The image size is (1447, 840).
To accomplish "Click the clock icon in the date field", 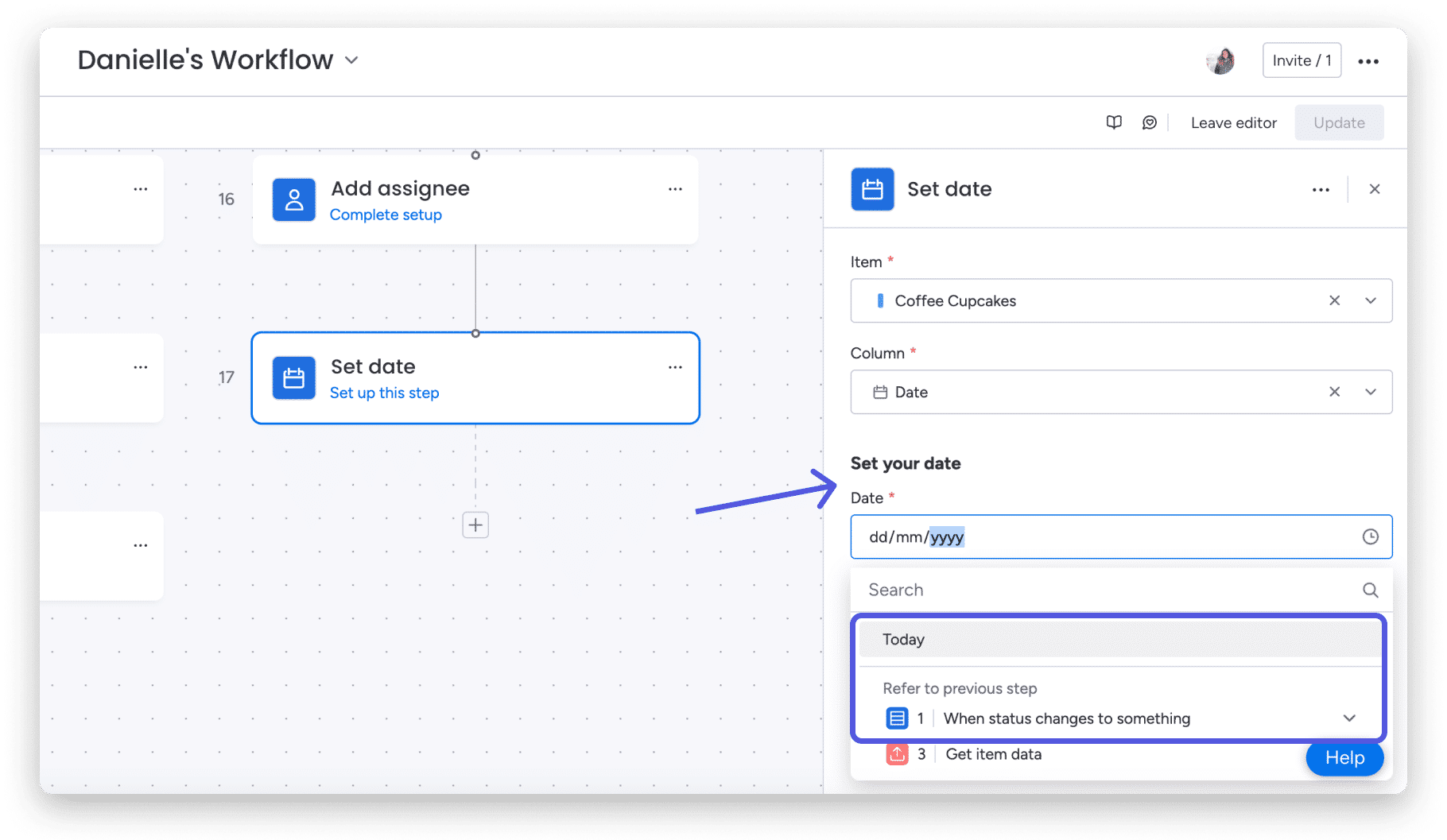I will click(1370, 537).
